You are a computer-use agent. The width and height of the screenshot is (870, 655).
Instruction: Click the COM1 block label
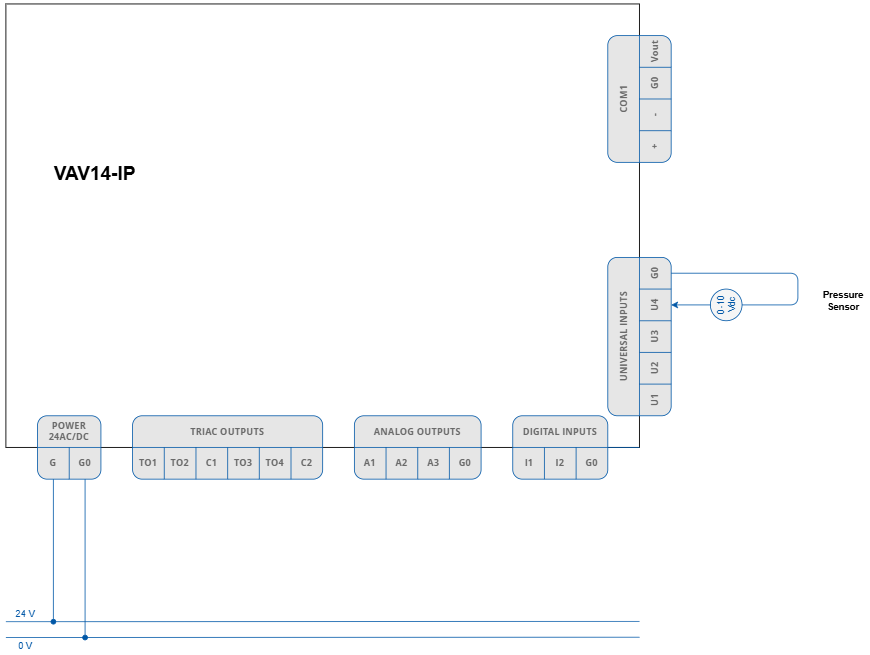coord(624,99)
